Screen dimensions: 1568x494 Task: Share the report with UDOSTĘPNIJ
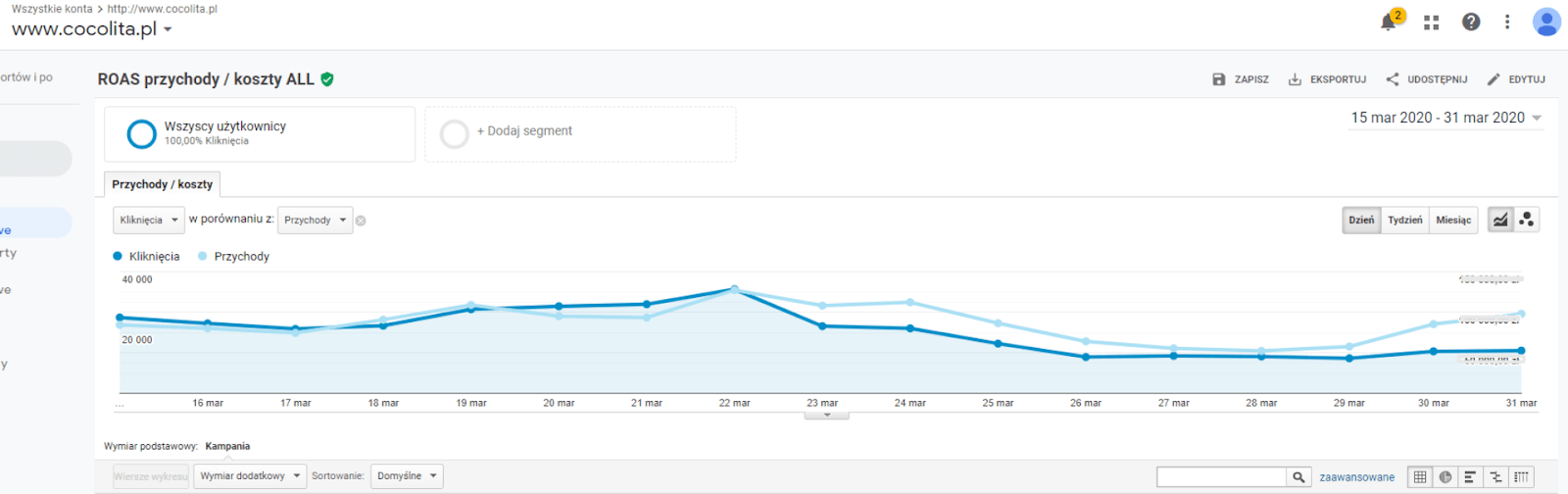[x=1427, y=79]
